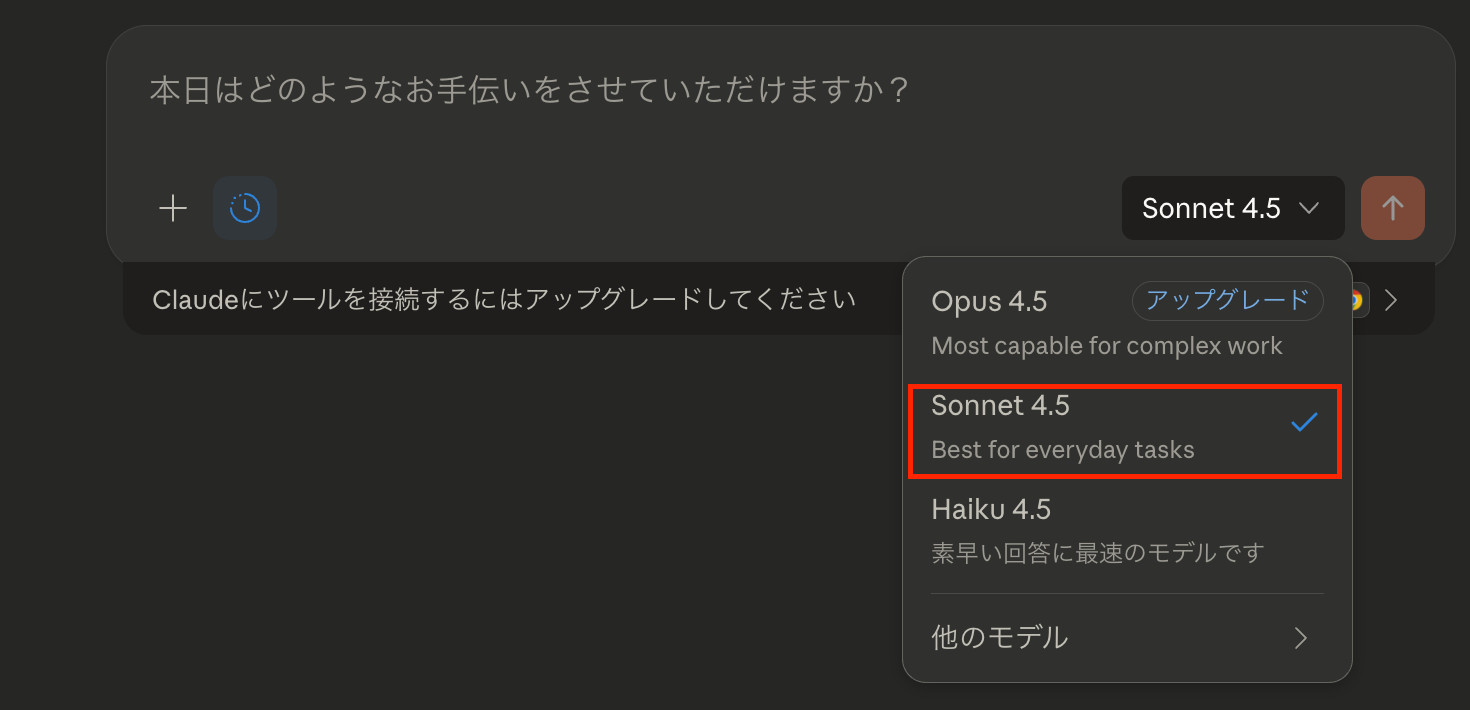This screenshot has height=710, width=1470.
Task: Click the blue アップグレード pill button
Action: coord(1227,300)
